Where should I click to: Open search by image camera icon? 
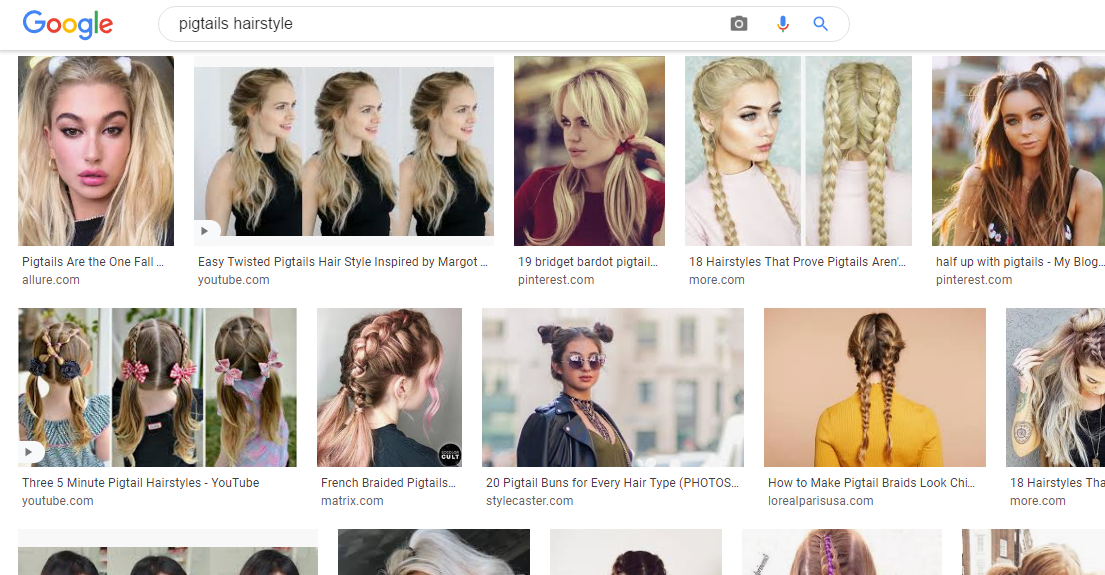(739, 24)
